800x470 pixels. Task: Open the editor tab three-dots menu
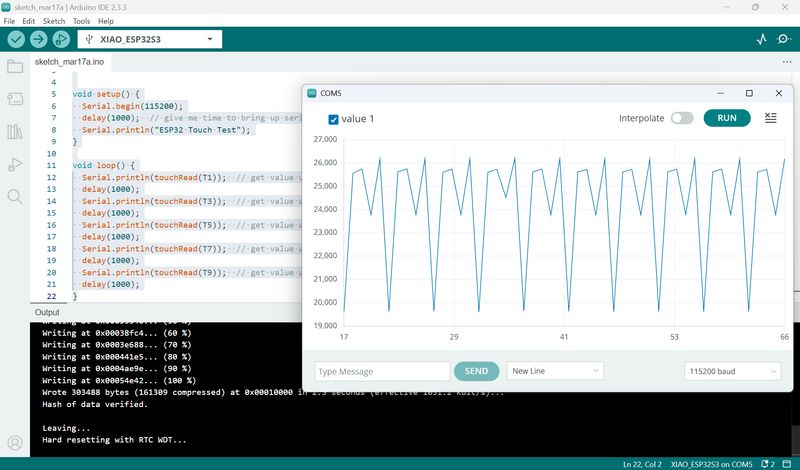[x=787, y=62]
